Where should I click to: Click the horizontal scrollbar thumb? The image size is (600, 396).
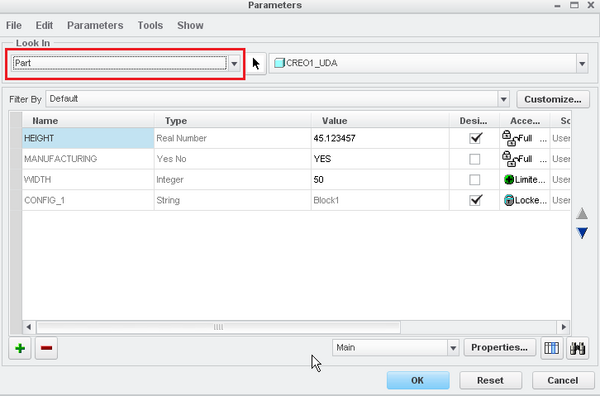point(218,327)
